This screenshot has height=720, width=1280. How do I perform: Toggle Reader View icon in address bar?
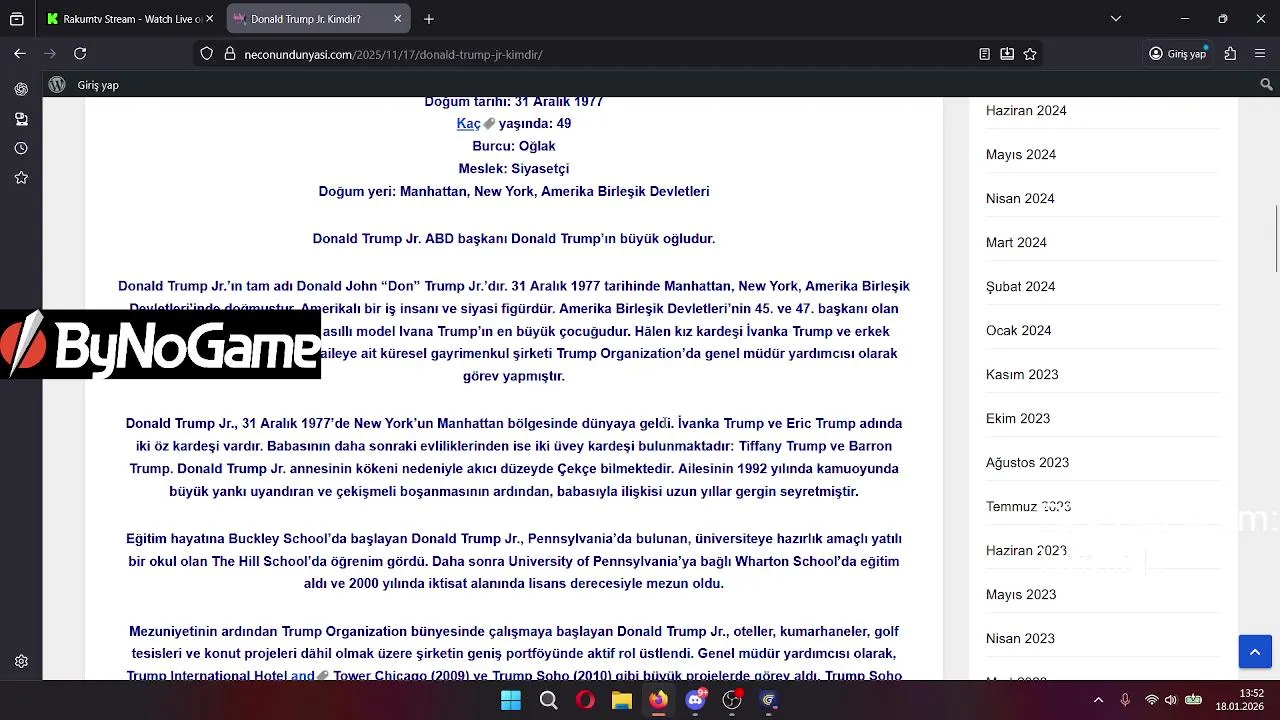984,54
